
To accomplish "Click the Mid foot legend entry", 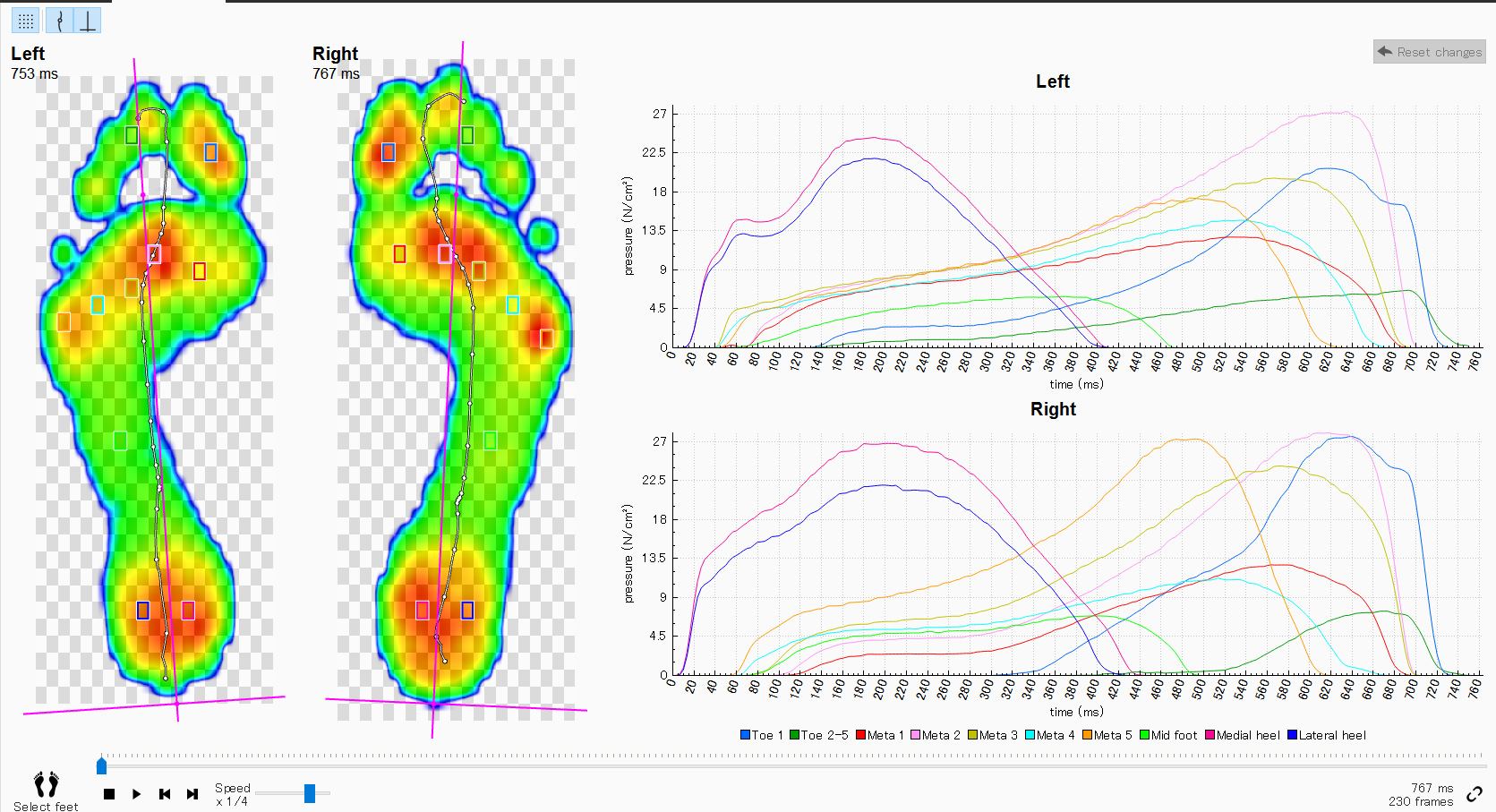I will [1168, 735].
